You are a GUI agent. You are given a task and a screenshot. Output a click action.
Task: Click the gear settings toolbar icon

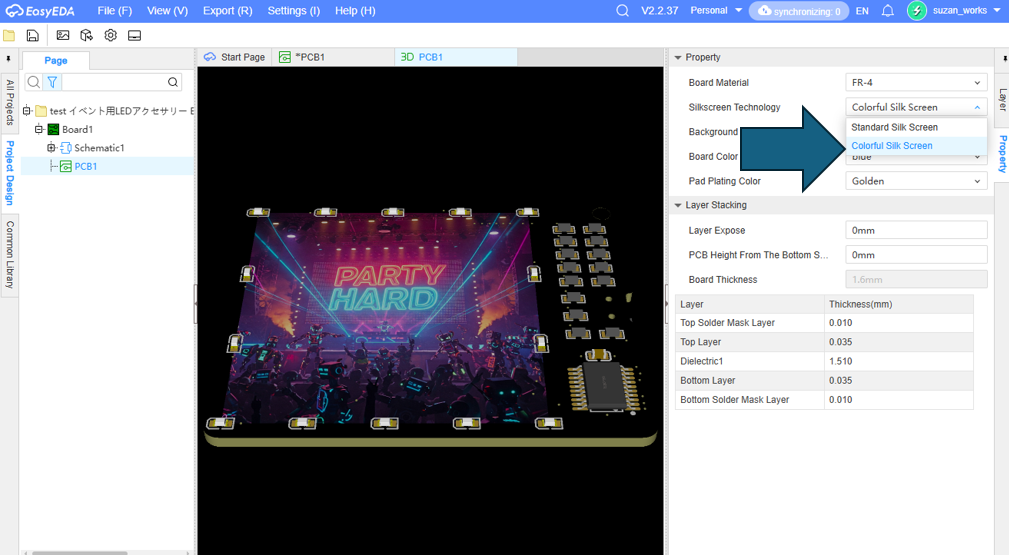111,35
